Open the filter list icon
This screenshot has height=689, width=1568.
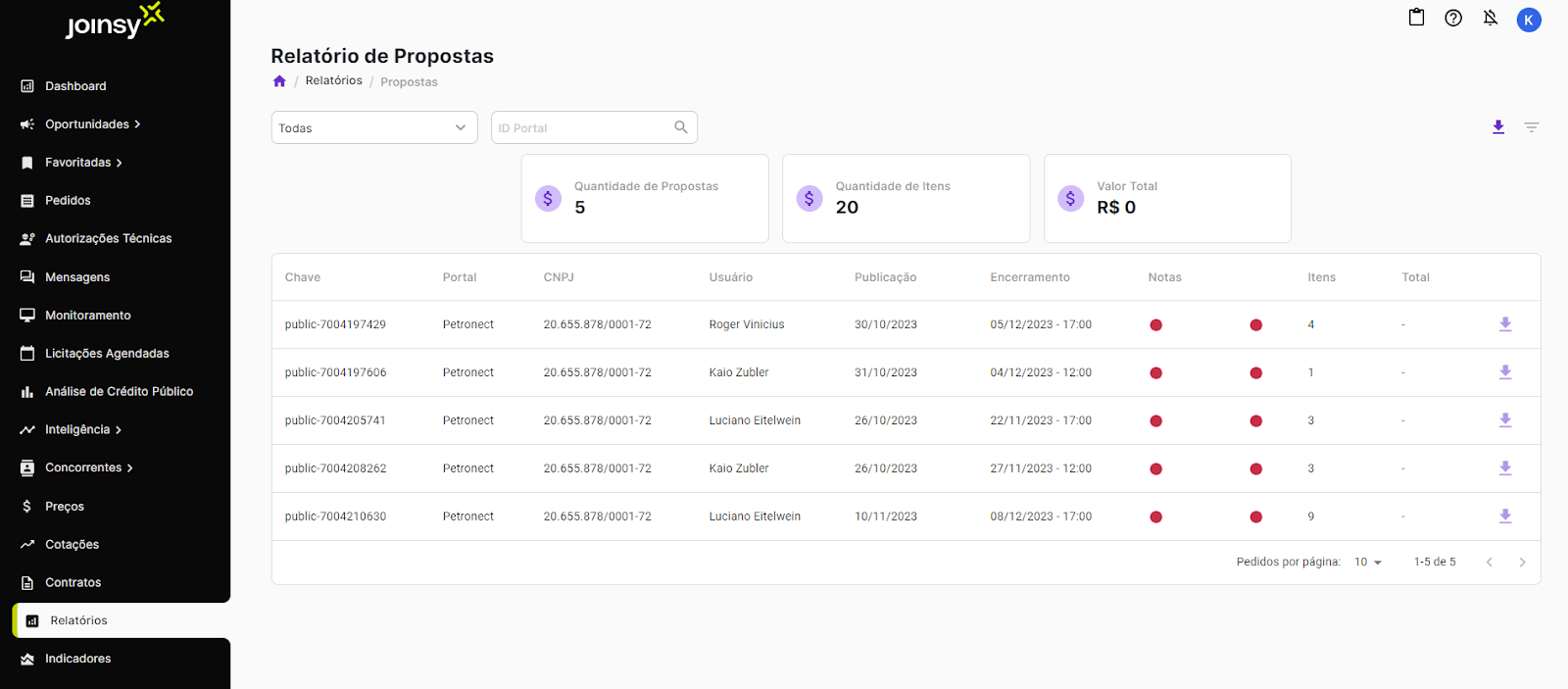pos(1531,127)
